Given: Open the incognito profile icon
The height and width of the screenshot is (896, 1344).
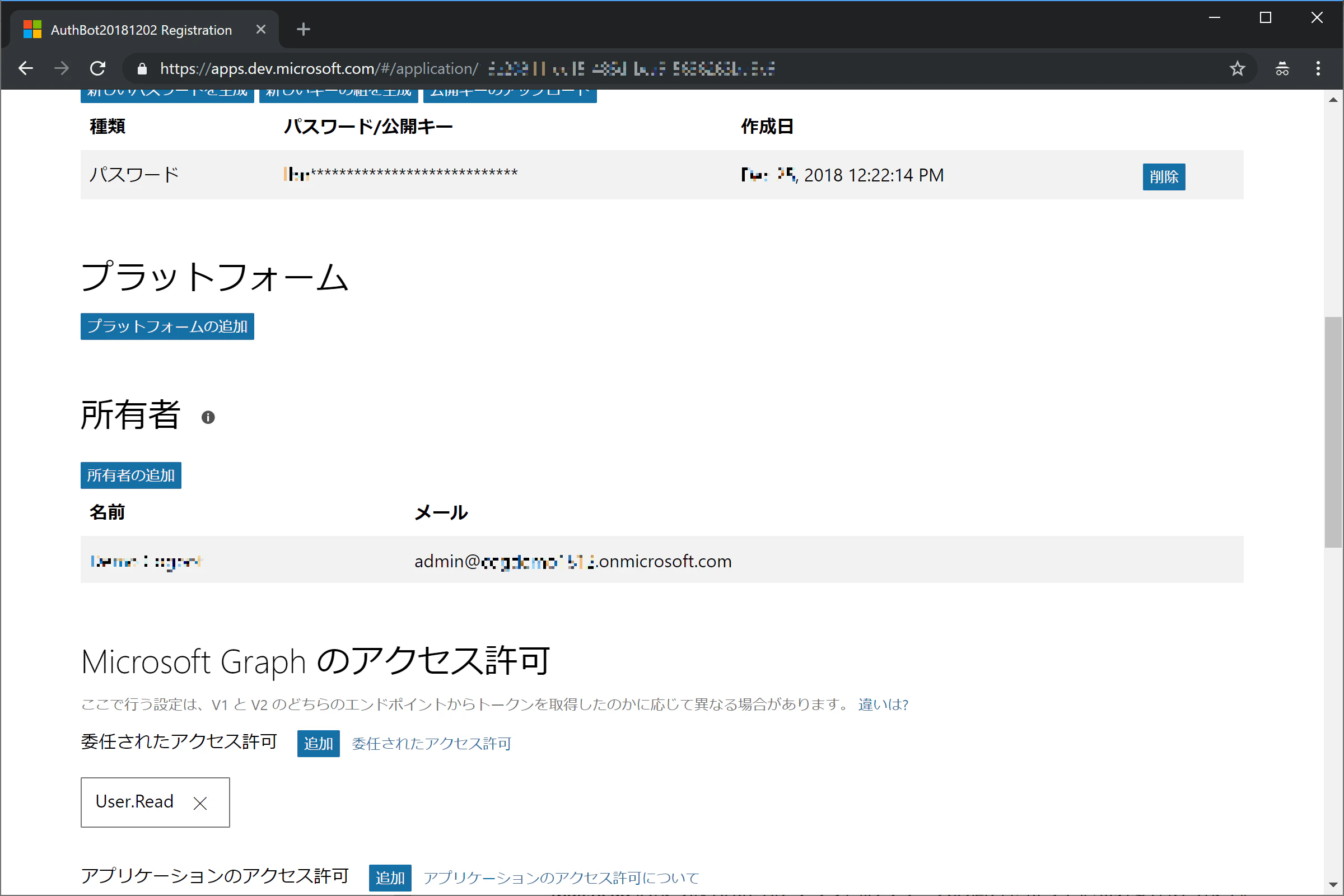Looking at the screenshot, I should [x=1282, y=68].
